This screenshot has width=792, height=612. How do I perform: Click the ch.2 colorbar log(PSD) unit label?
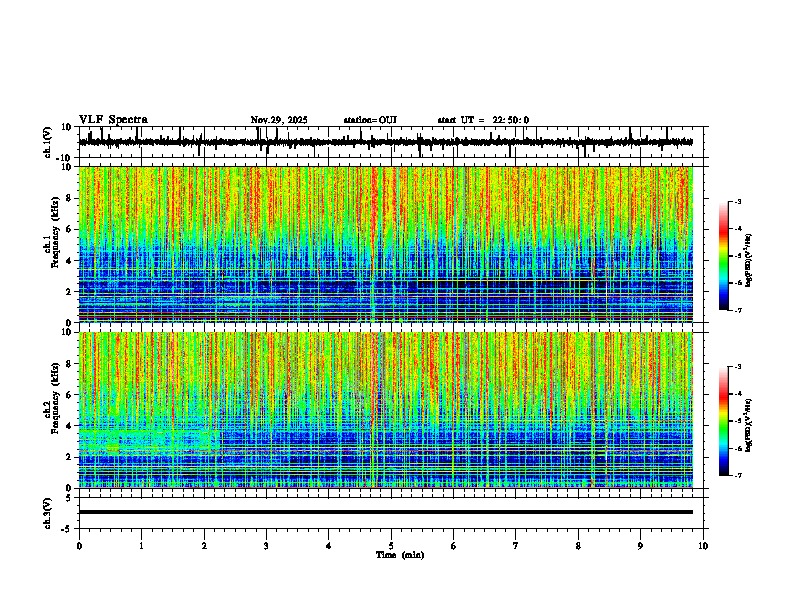tap(749, 425)
